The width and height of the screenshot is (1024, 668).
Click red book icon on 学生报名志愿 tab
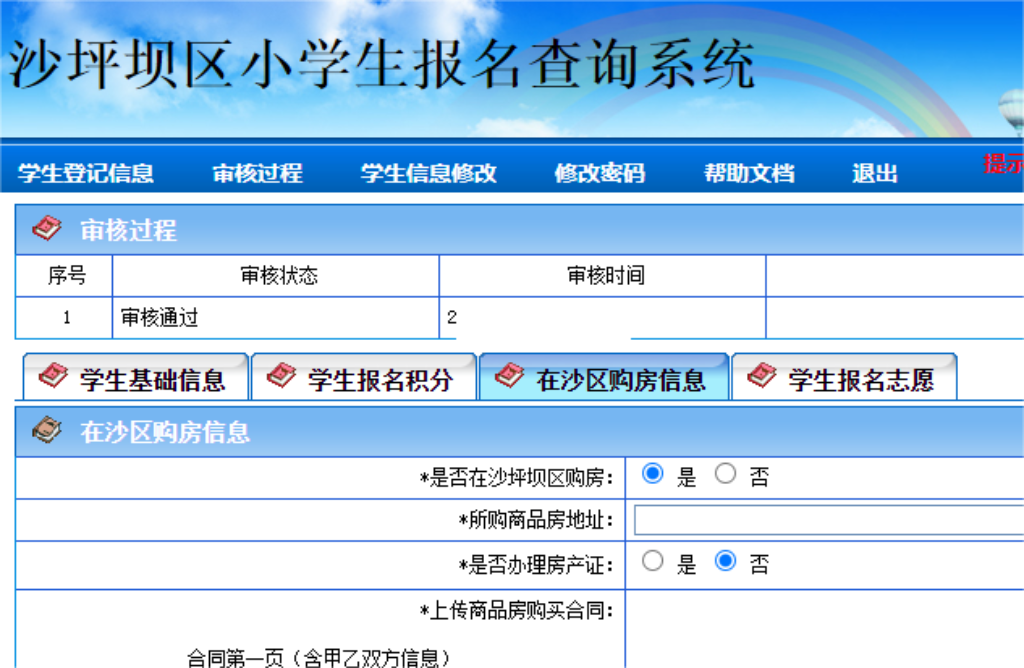click(x=761, y=375)
